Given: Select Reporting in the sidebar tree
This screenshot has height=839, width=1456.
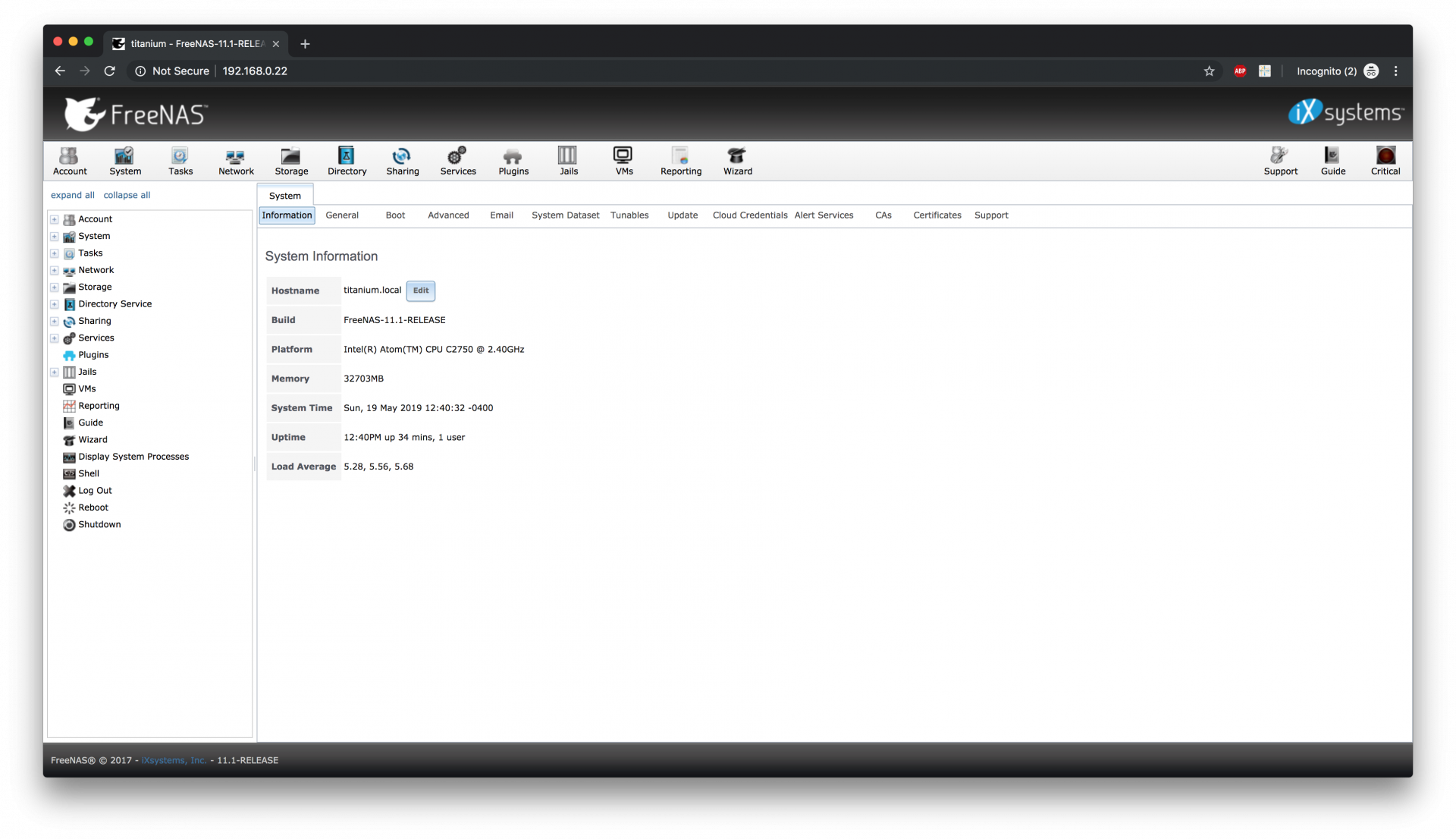Looking at the screenshot, I should (x=99, y=406).
